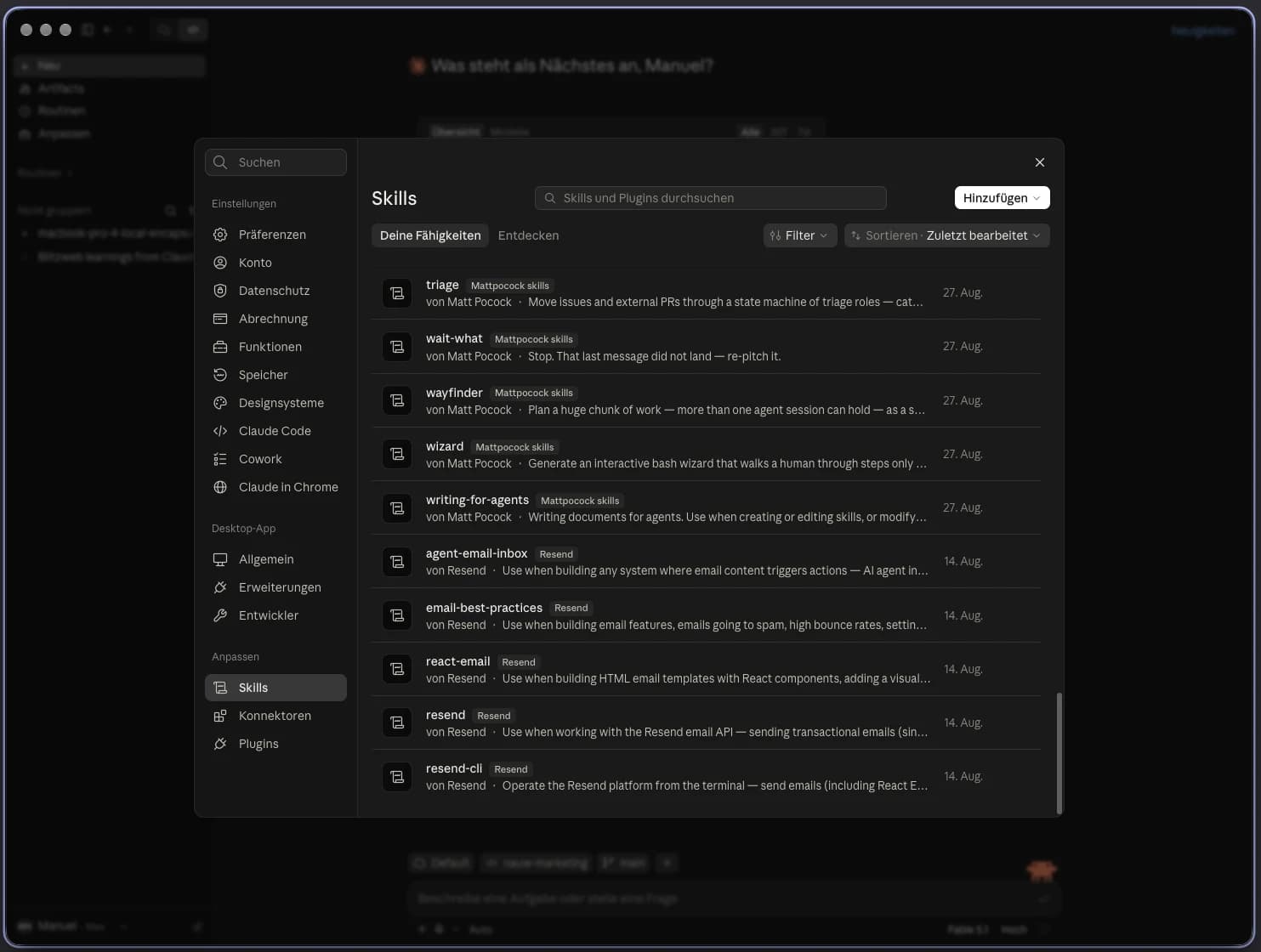
Task: Expand the Filter dropdown
Action: point(799,235)
